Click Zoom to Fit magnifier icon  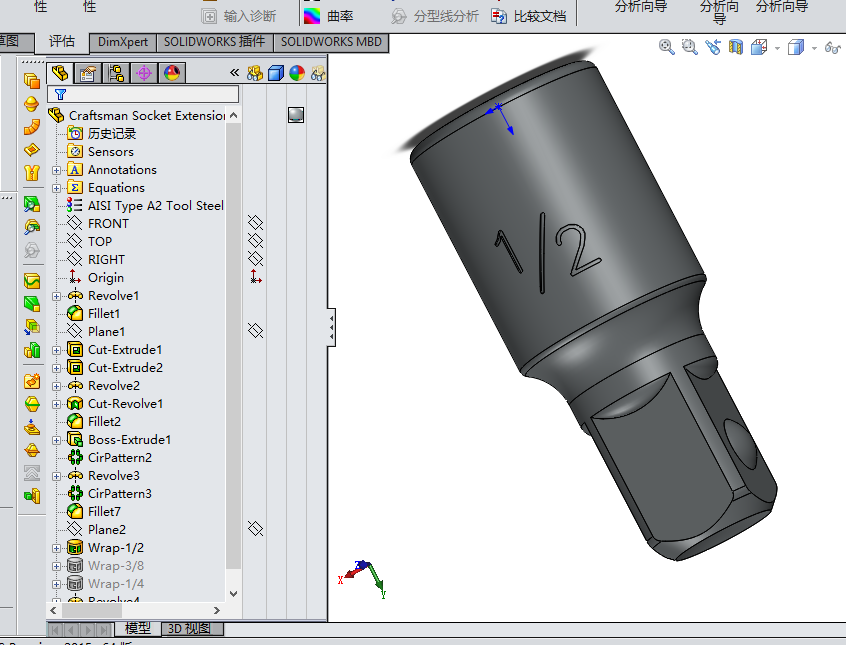point(667,47)
